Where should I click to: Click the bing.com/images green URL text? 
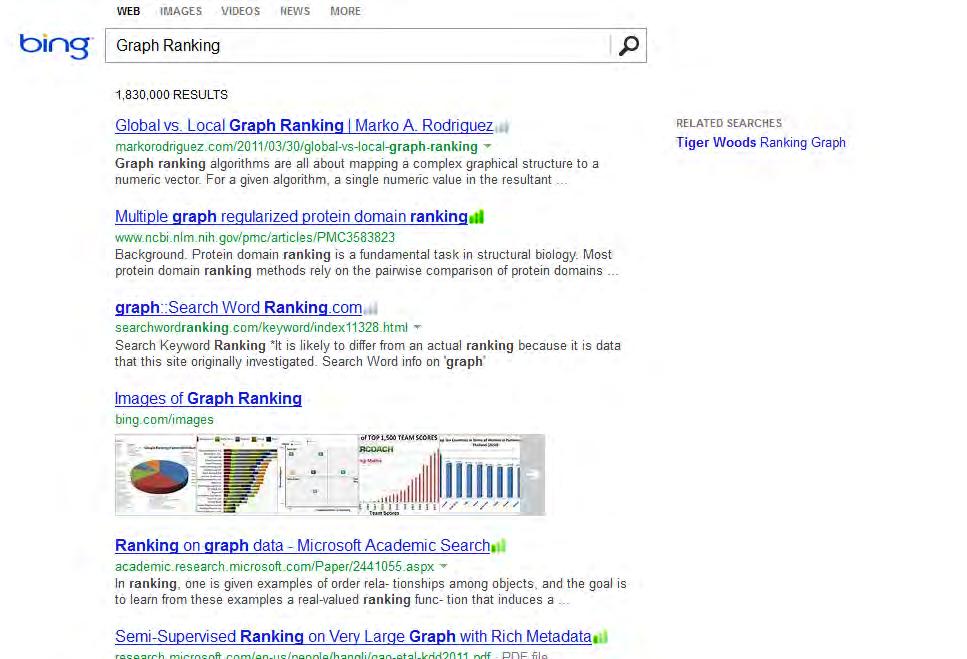click(x=164, y=420)
